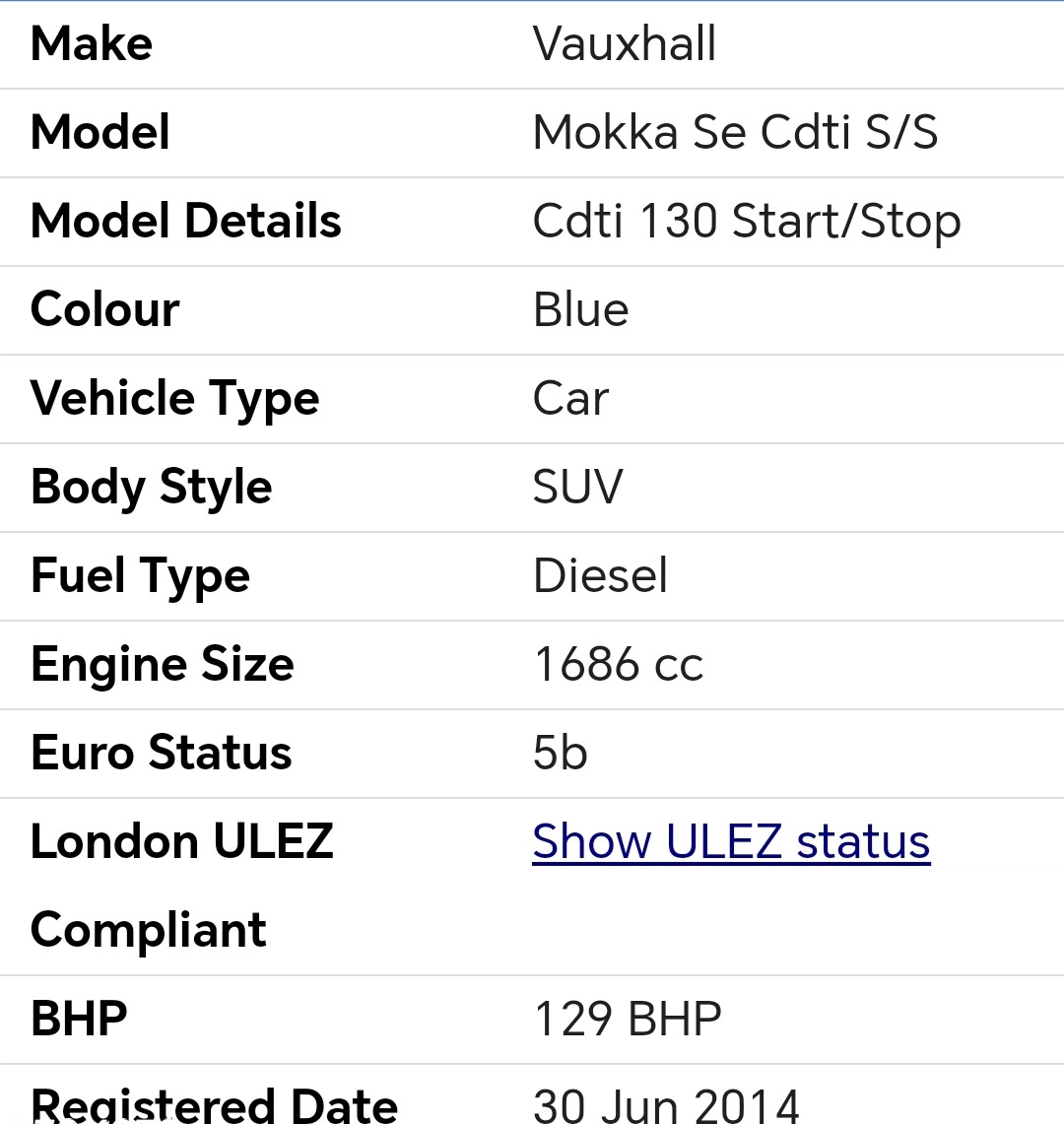Tap the London ULEZ Compliant label

click(x=182, y=885)
